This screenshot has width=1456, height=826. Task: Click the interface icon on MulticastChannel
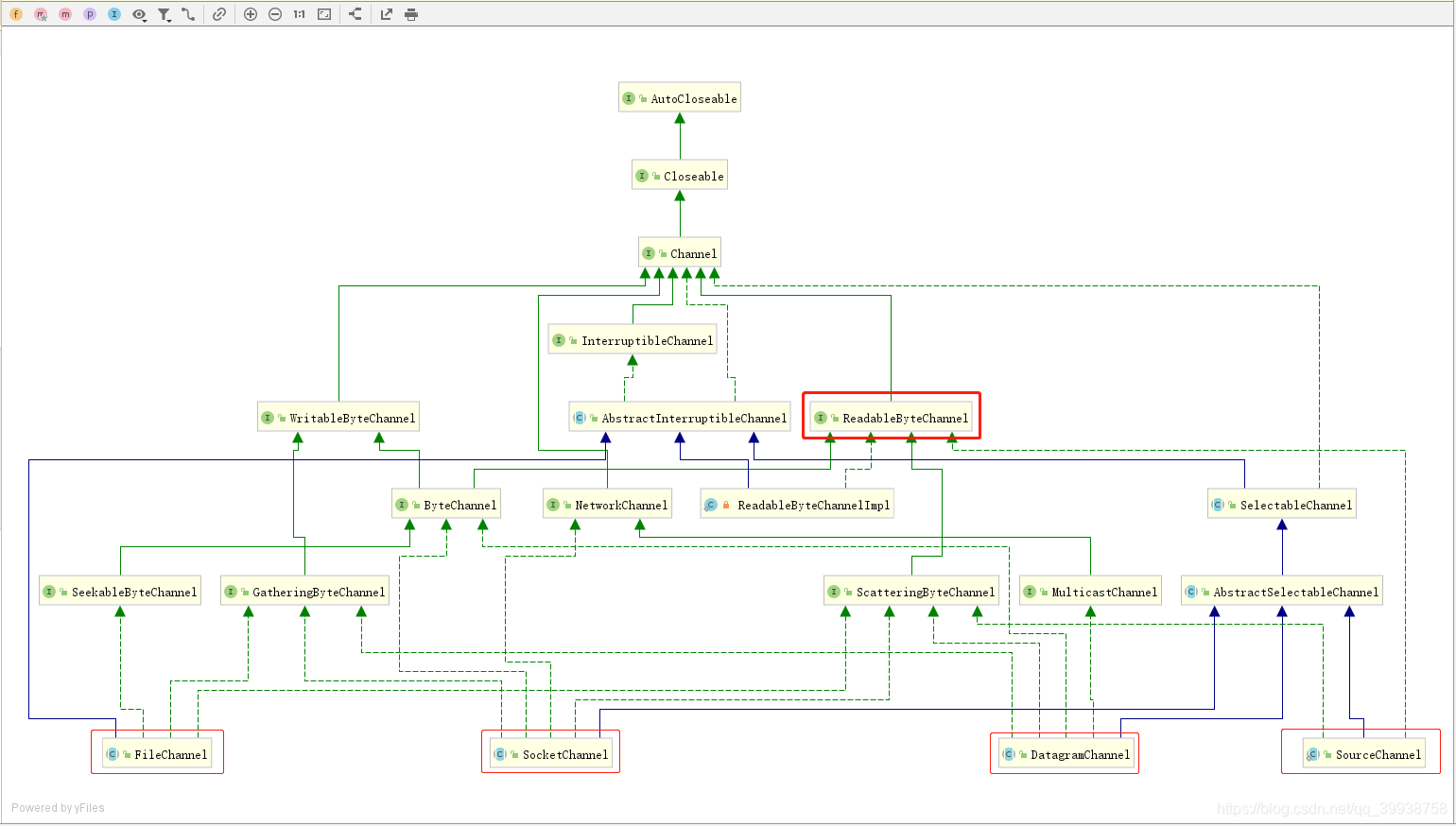(x=1030, y=592)
